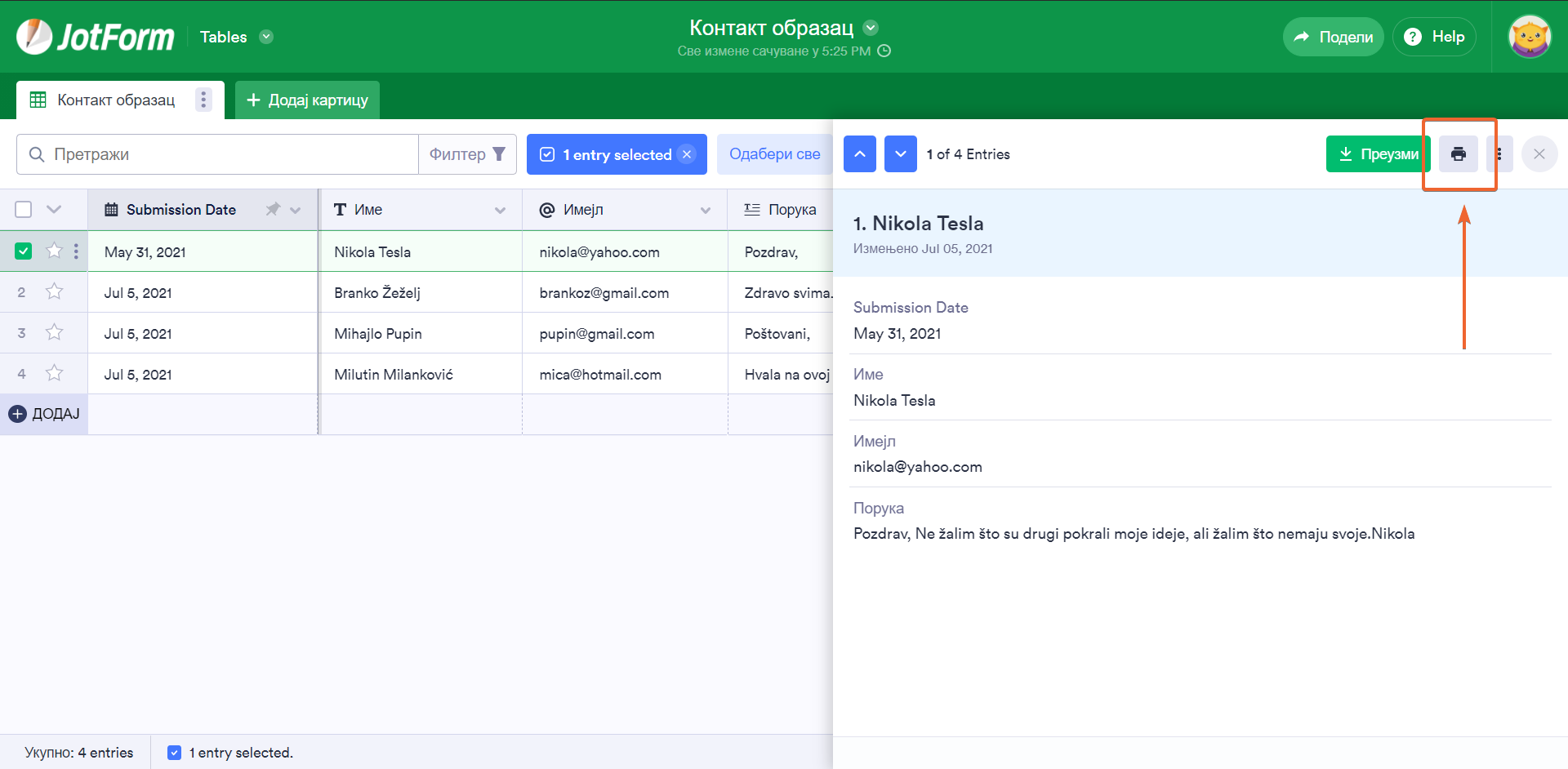Click the print entry icon
Viewport: 1568px width, 769px height.
coord(1458,154)
